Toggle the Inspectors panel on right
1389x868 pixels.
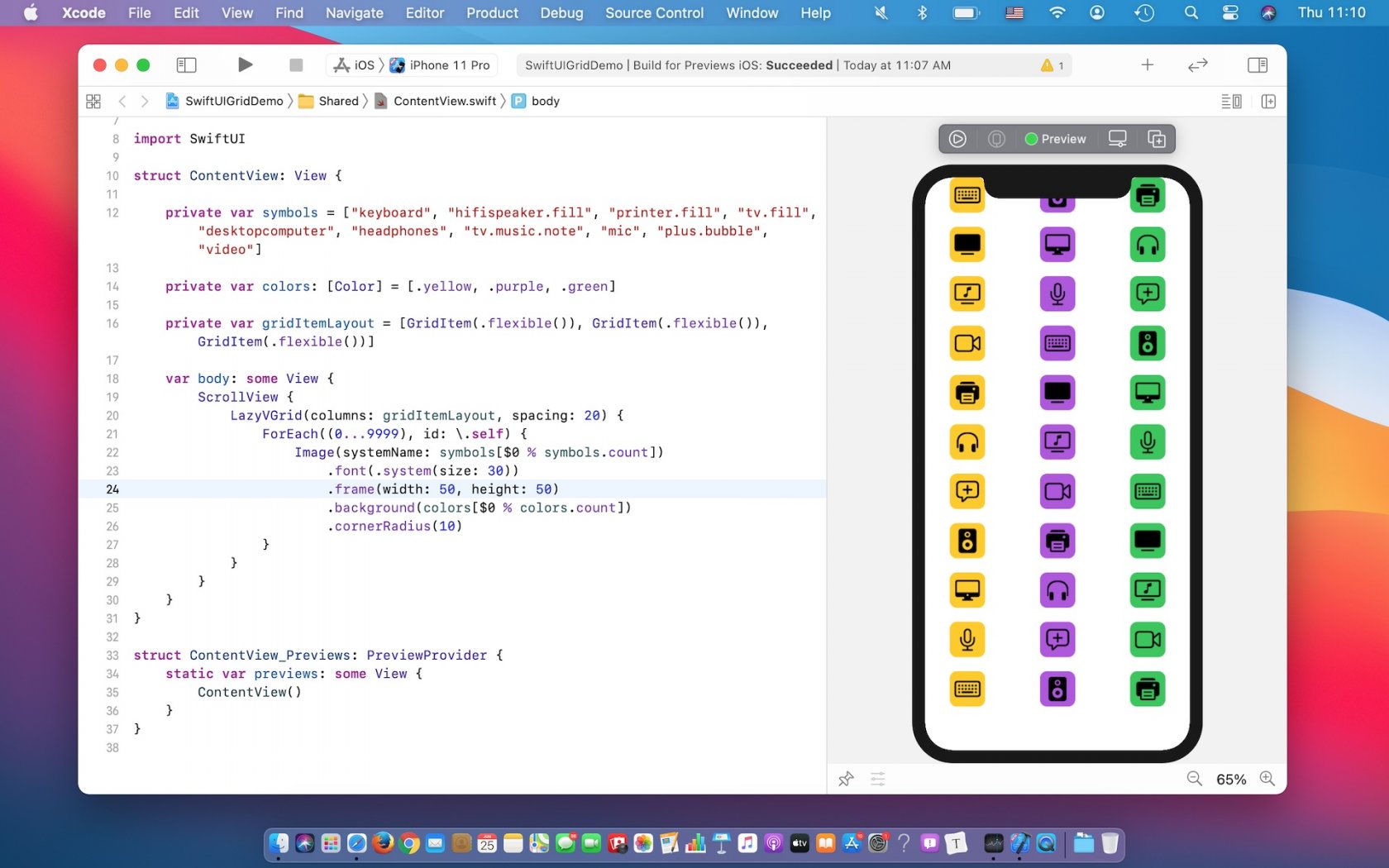click(x=1257, y=65)
